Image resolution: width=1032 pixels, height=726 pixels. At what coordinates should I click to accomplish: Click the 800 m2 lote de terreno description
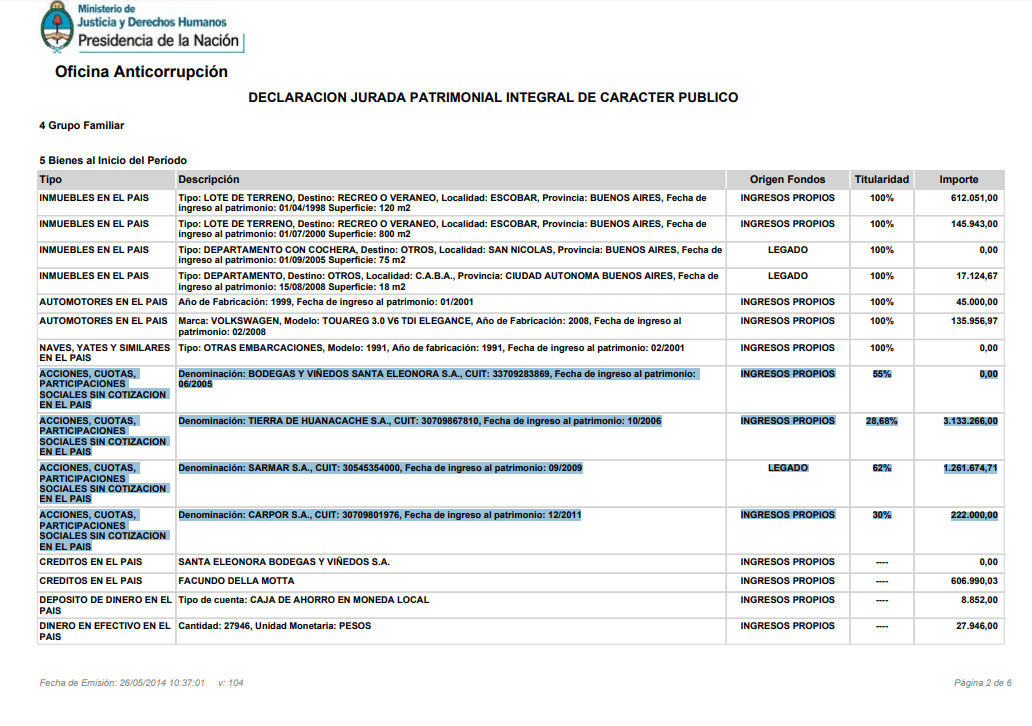(x=442, y=229)
